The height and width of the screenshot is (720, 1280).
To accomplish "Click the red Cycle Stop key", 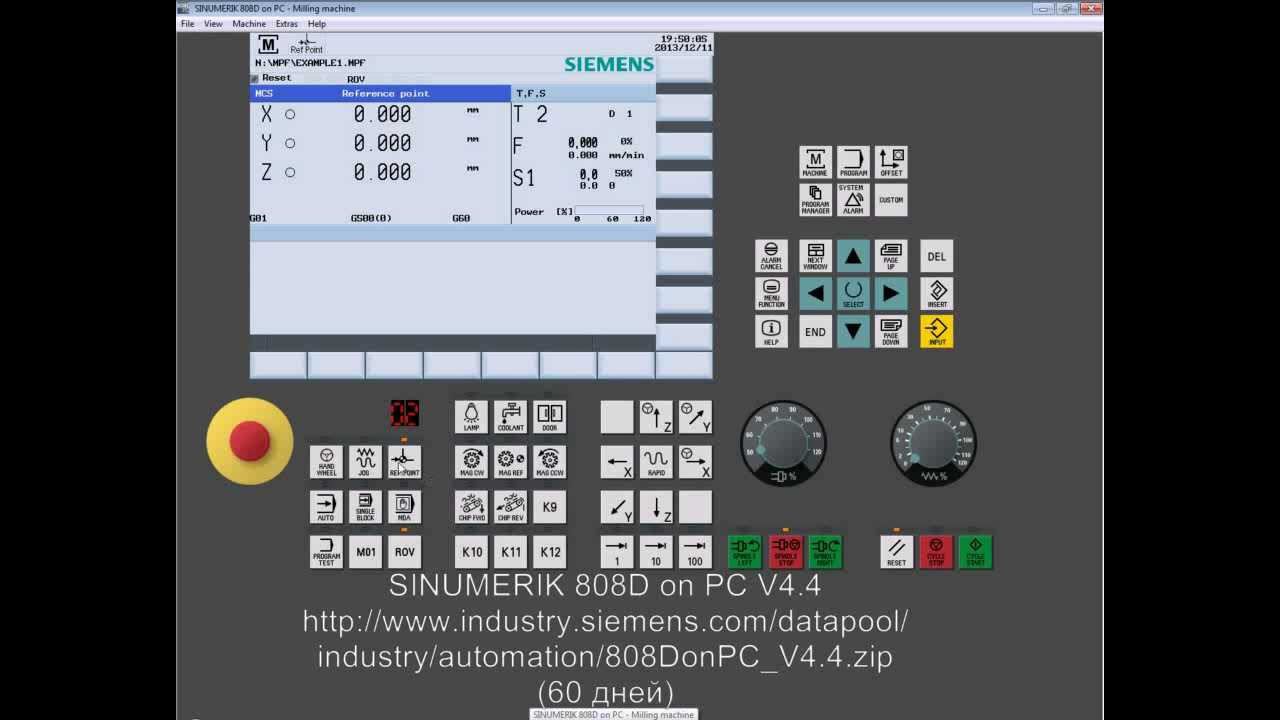I will coord(936,552).
